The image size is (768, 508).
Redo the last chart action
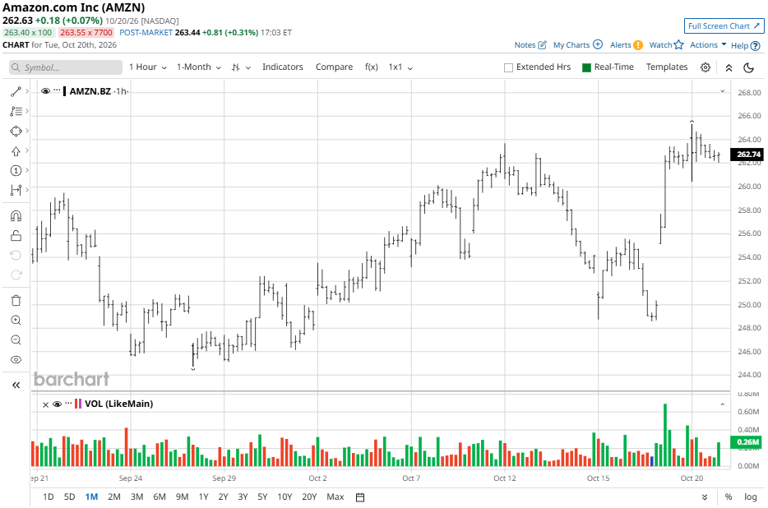click(x=16, y=275)
